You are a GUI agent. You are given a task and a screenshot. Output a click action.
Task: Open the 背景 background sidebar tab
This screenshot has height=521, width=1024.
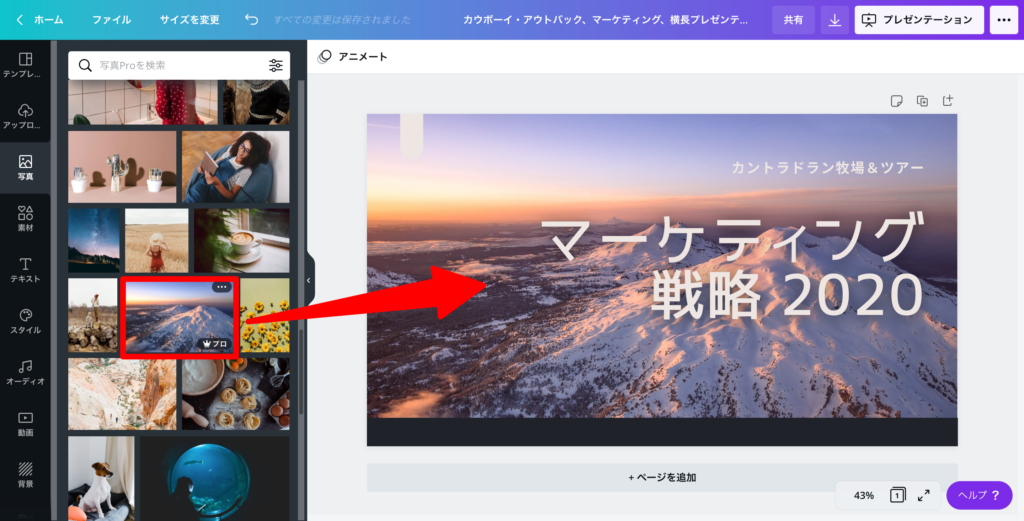tap(25, 475)
